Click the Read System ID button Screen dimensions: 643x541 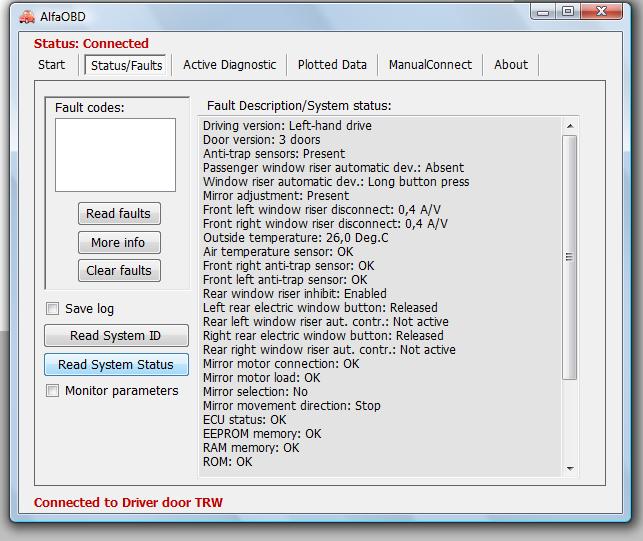(x=116, y=336)
